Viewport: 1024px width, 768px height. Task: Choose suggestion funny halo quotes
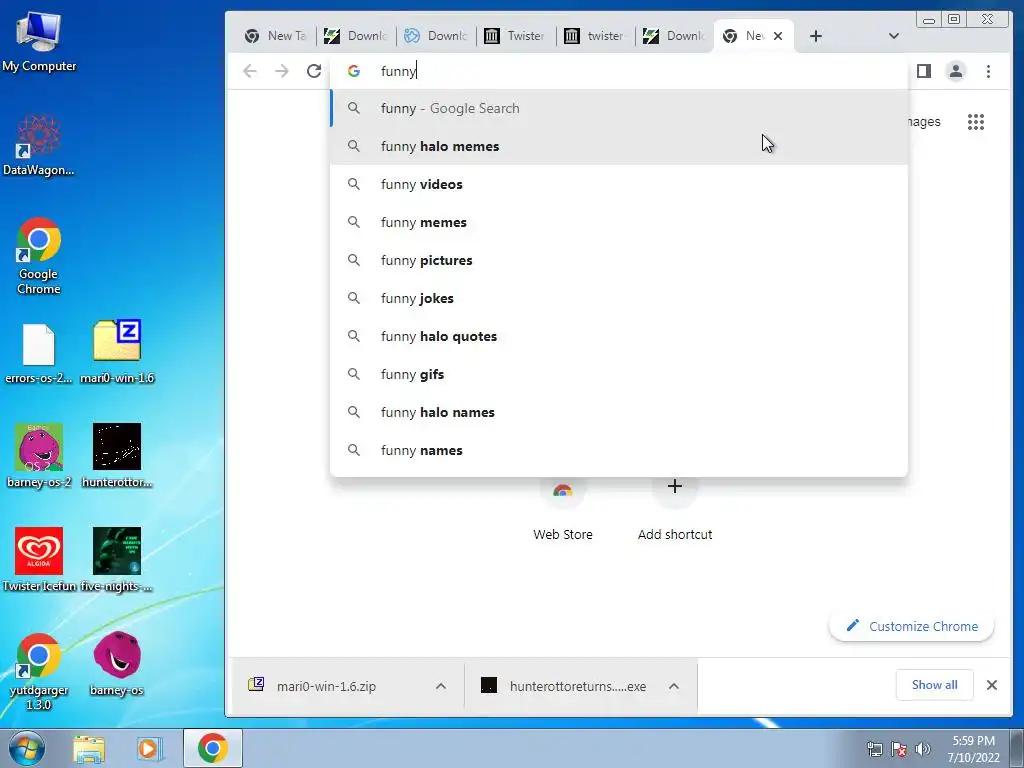[x=619, y=336]
